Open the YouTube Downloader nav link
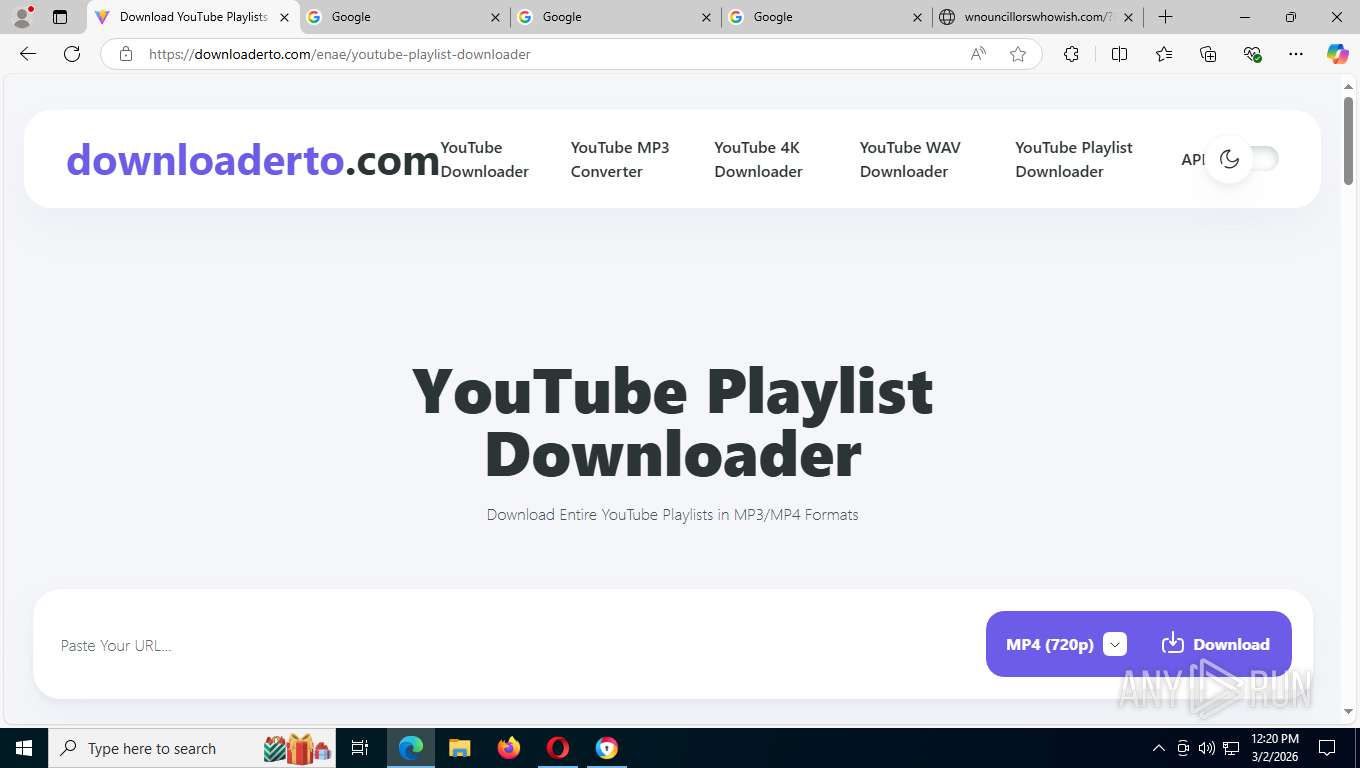The width and height of the screenshot is (1360, 768). pyautogui.click(x=485, y=159)
